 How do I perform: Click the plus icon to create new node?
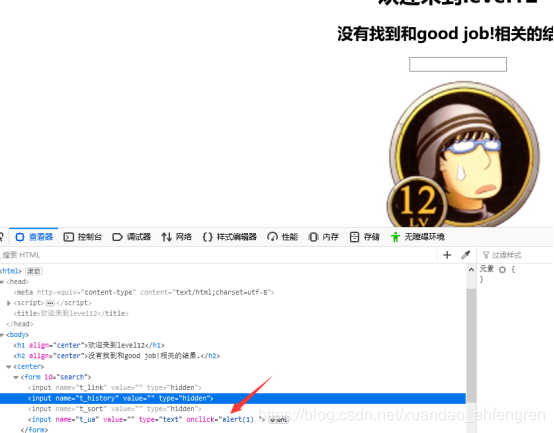tap(447, 255)
